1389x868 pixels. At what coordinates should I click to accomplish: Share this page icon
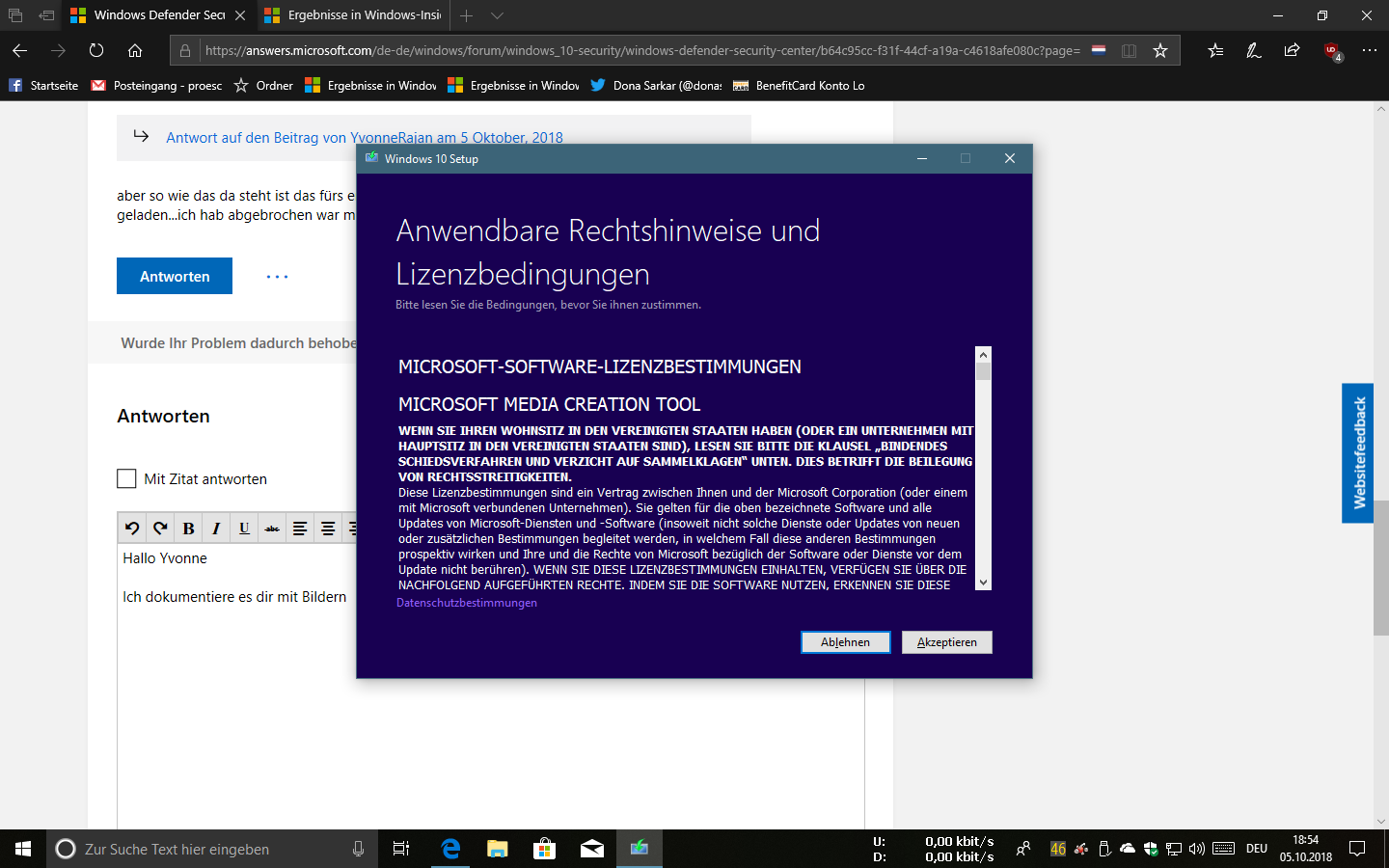click(x=1293, y=50)
